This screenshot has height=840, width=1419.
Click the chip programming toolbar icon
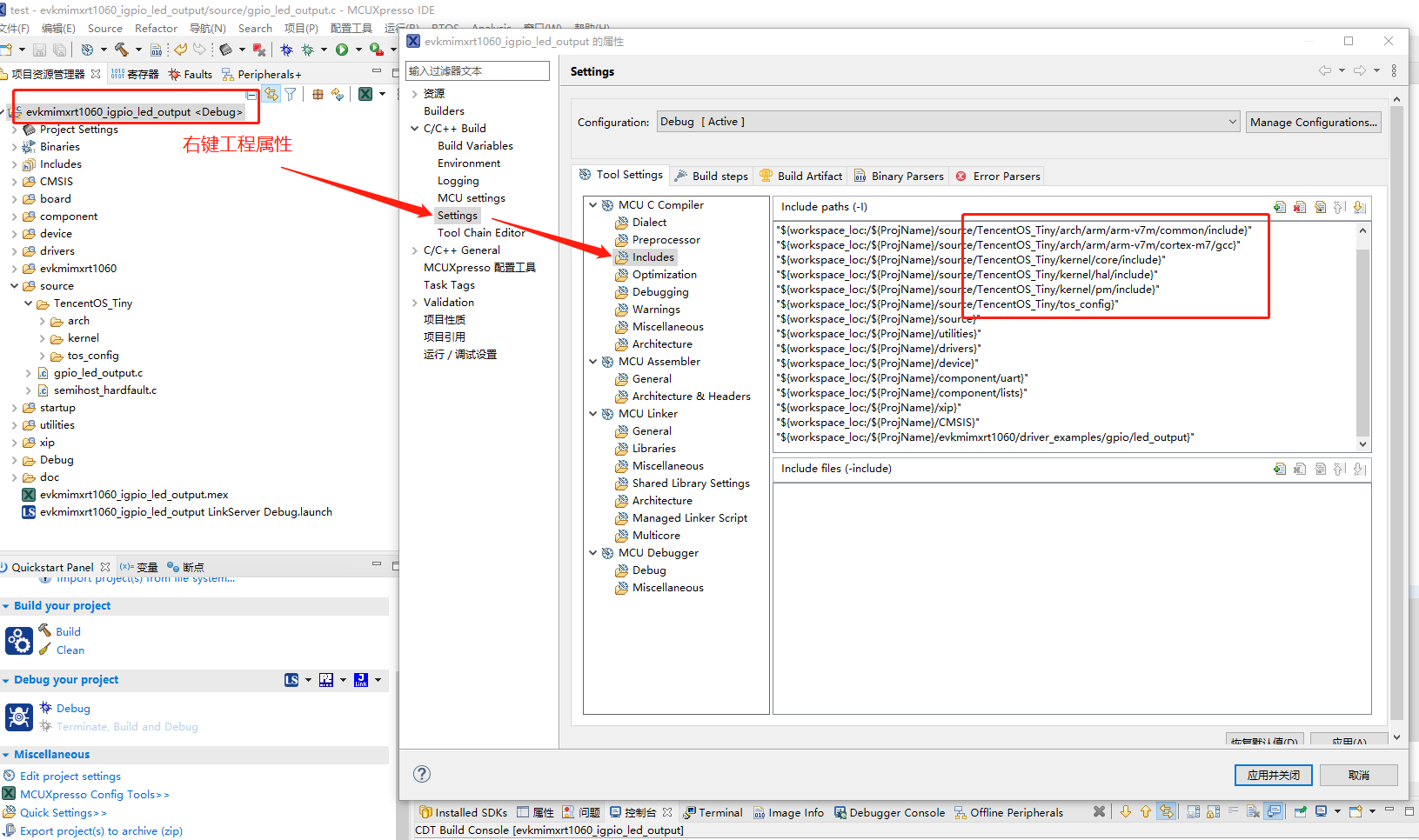pos(225,50)
